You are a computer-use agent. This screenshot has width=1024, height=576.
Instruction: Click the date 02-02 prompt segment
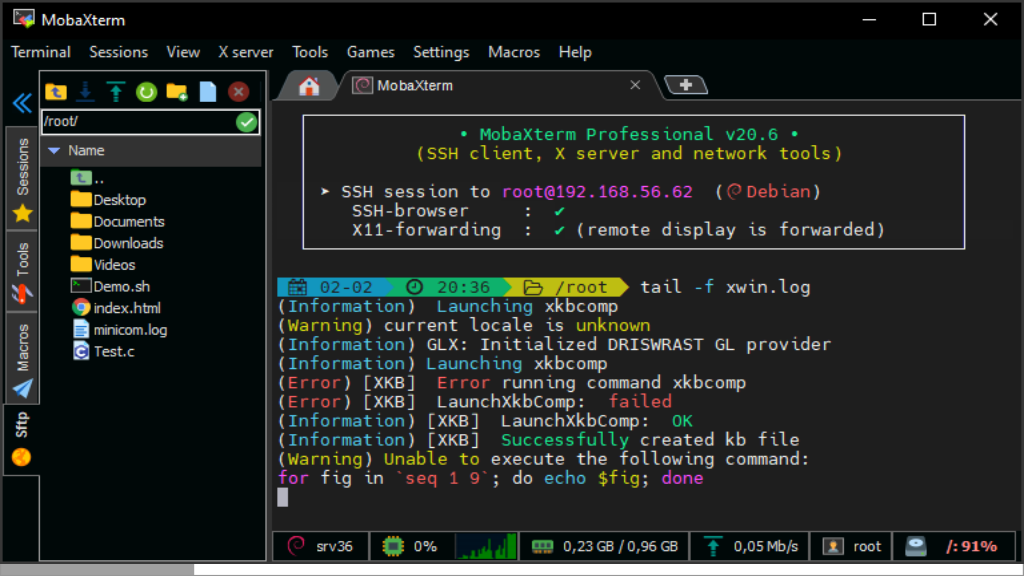tap(333, 287)
